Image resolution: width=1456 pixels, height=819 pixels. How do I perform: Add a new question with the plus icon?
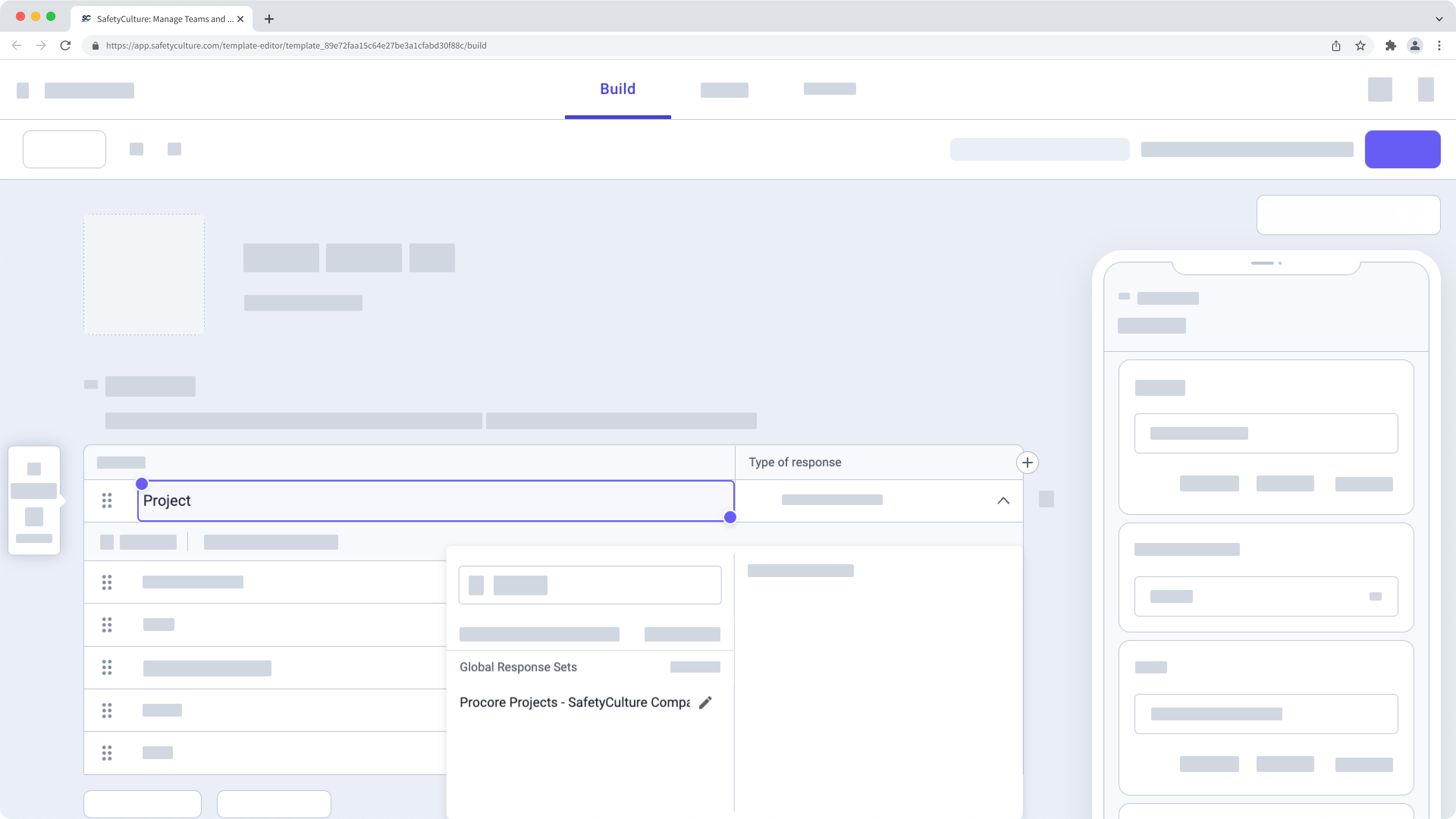pos(1028,462)
